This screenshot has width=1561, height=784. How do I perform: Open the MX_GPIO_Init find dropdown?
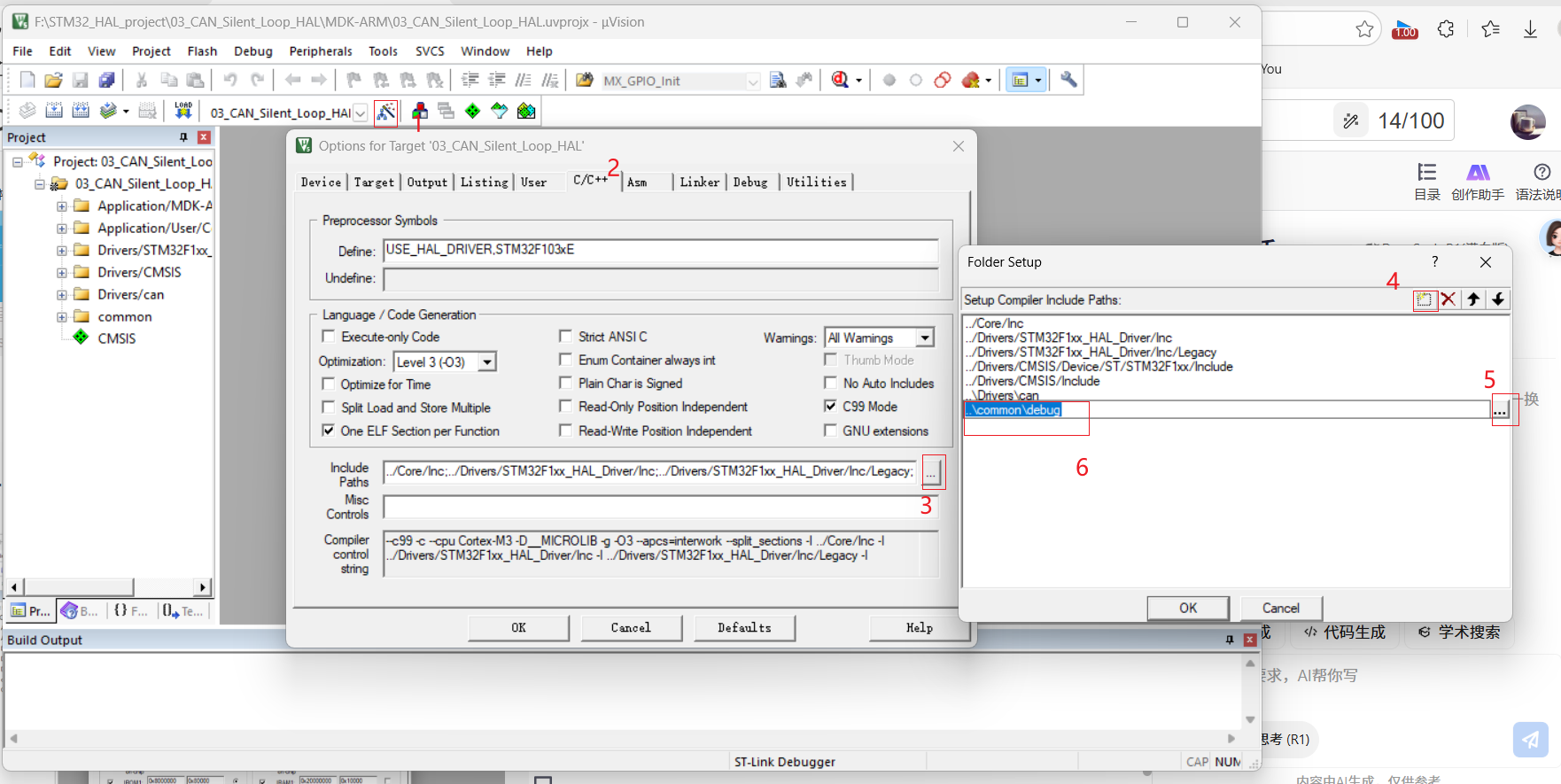753,82
